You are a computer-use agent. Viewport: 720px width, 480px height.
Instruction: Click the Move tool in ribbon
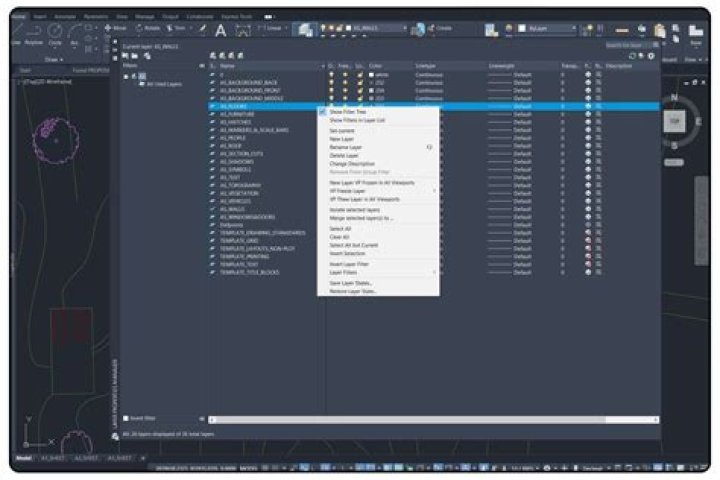click(x=117, y=27)
